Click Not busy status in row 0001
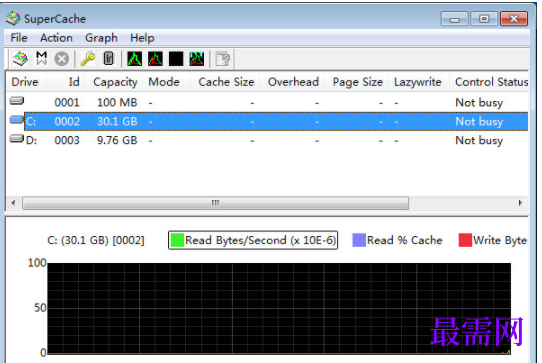This screenshot has width=542, height=363. click(479, 103)
